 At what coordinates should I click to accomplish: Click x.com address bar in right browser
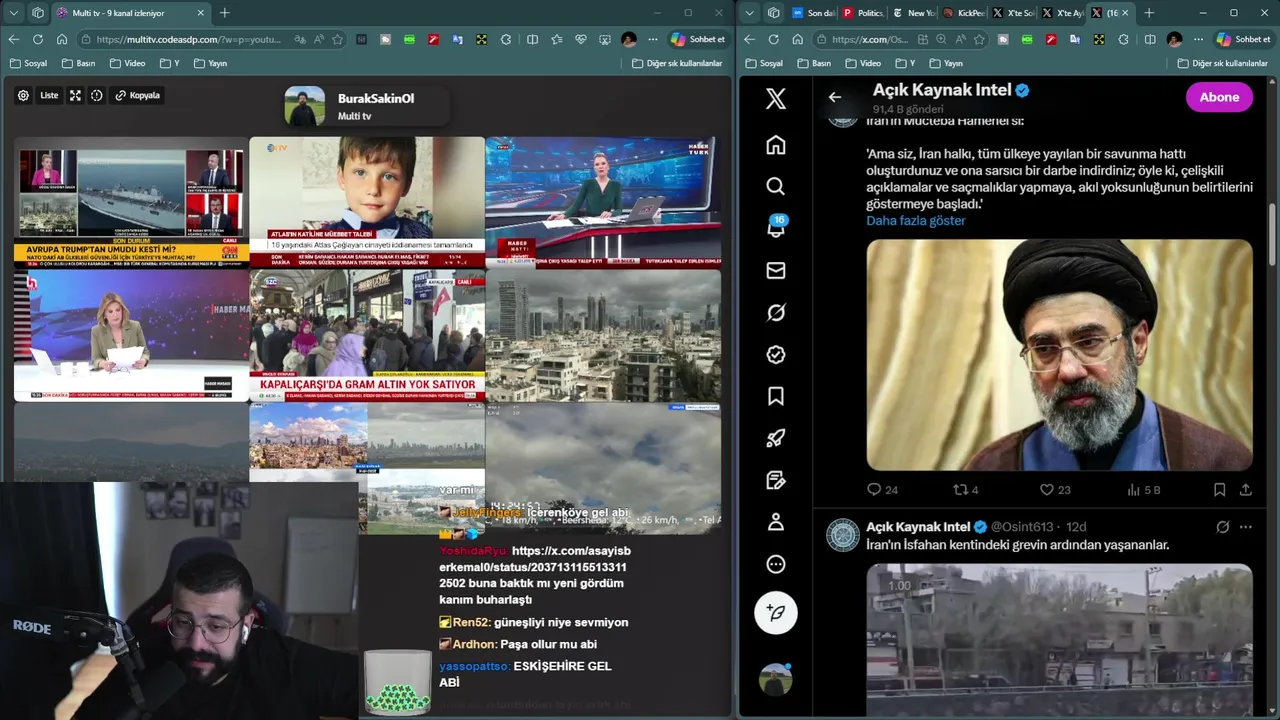point(869,39)
